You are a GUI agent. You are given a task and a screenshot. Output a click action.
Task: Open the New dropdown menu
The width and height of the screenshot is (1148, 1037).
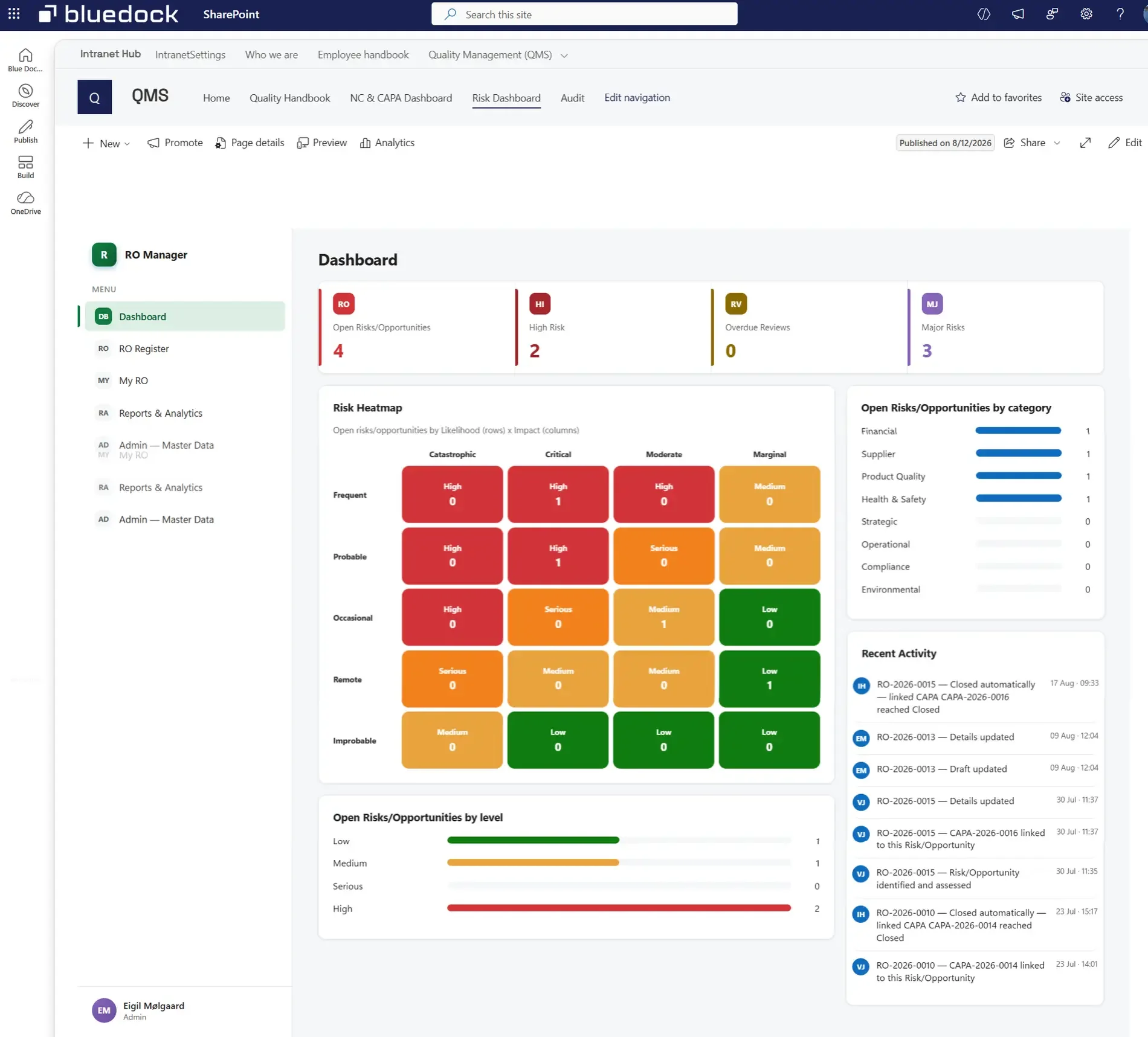coord(106,143)
